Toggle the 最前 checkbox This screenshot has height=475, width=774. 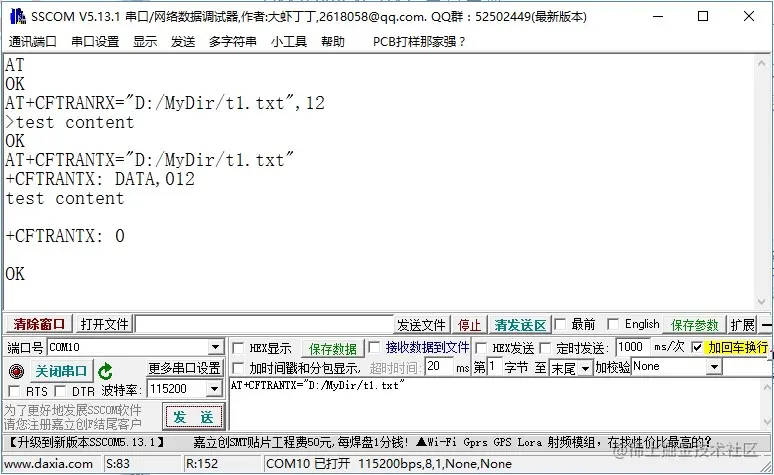pos(560,324)
